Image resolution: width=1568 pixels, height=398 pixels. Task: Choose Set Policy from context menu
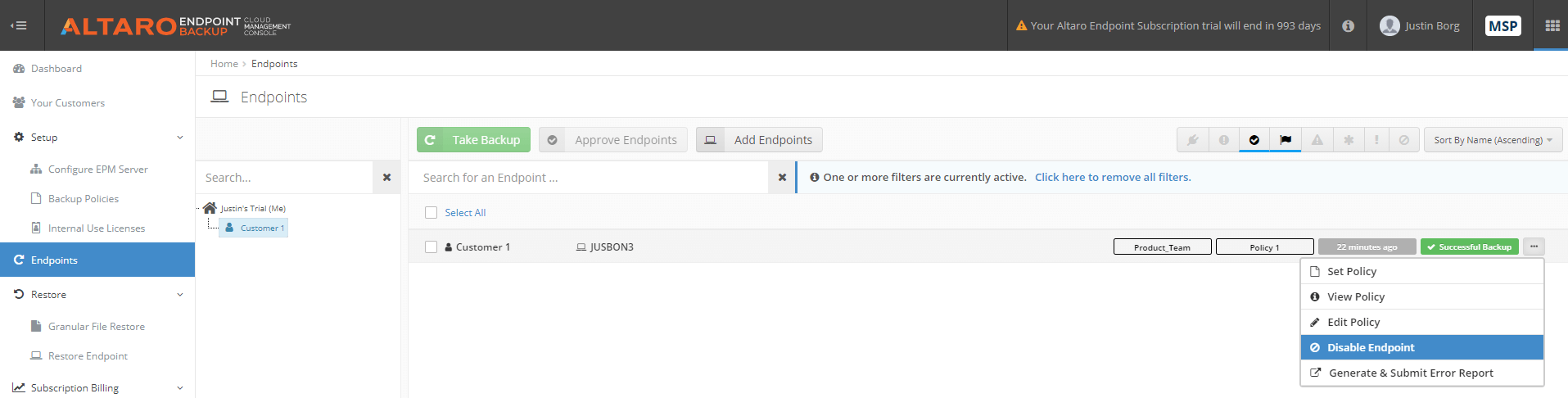(1422, 272)
